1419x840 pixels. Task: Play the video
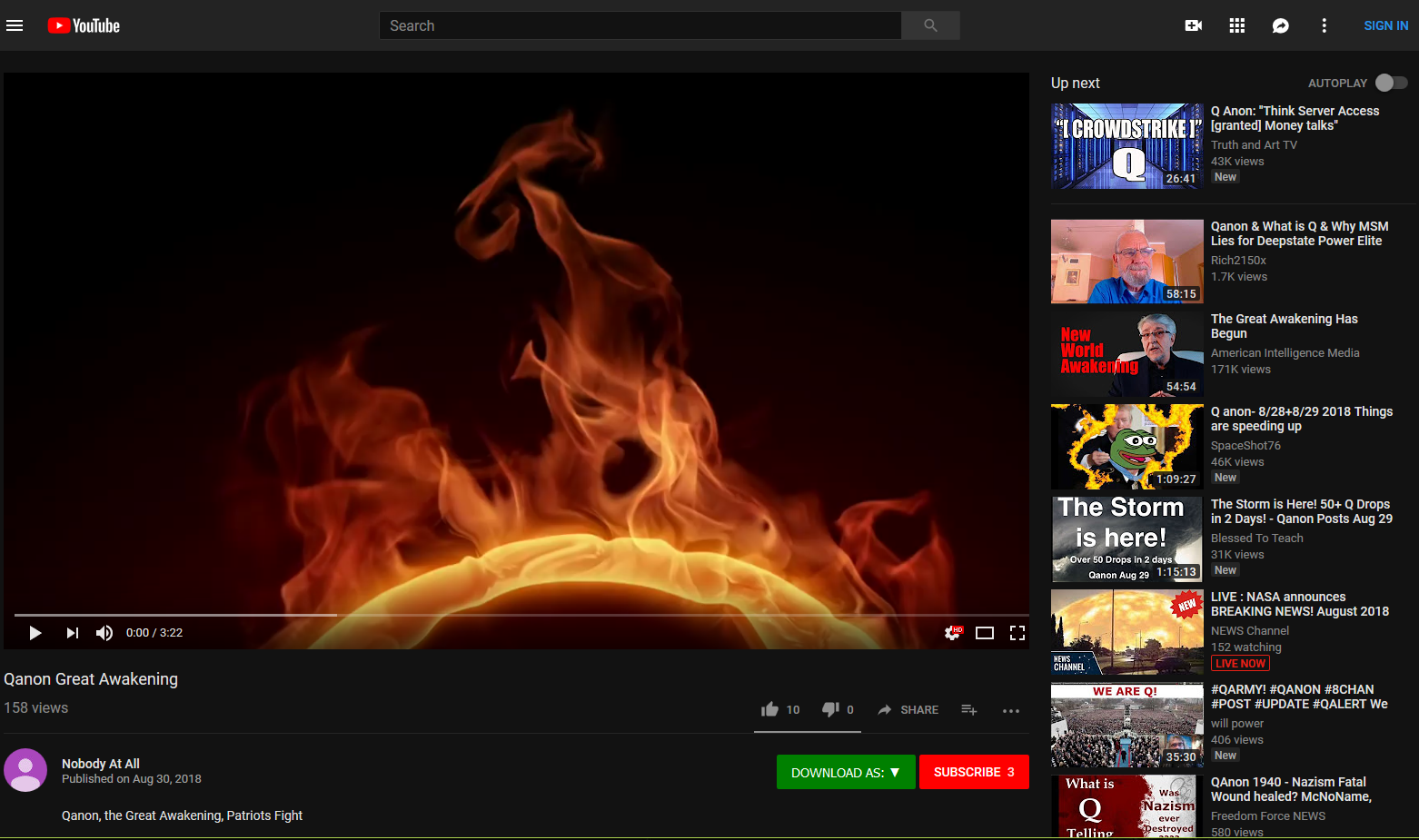coord(35,633)
